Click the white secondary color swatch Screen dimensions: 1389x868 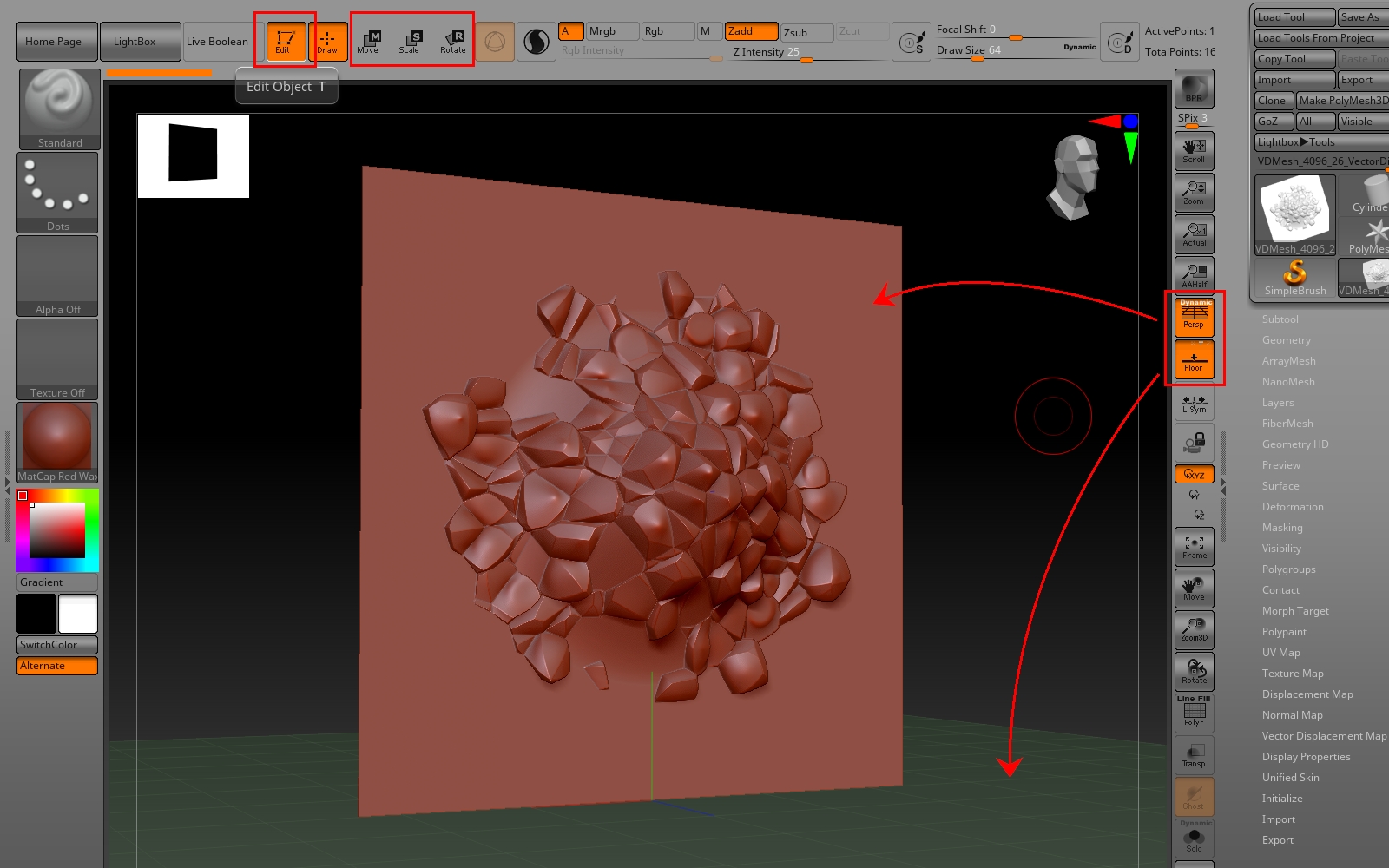coord(78,614)
